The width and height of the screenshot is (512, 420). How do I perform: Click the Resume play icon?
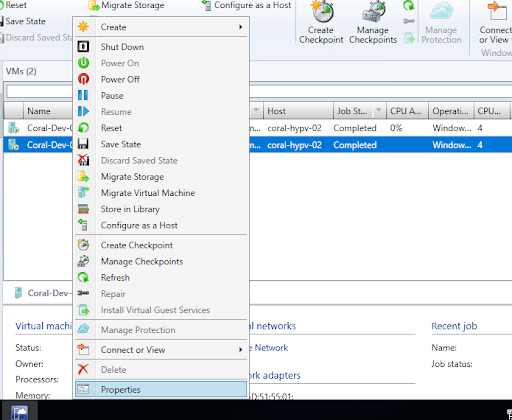(83, 111)
